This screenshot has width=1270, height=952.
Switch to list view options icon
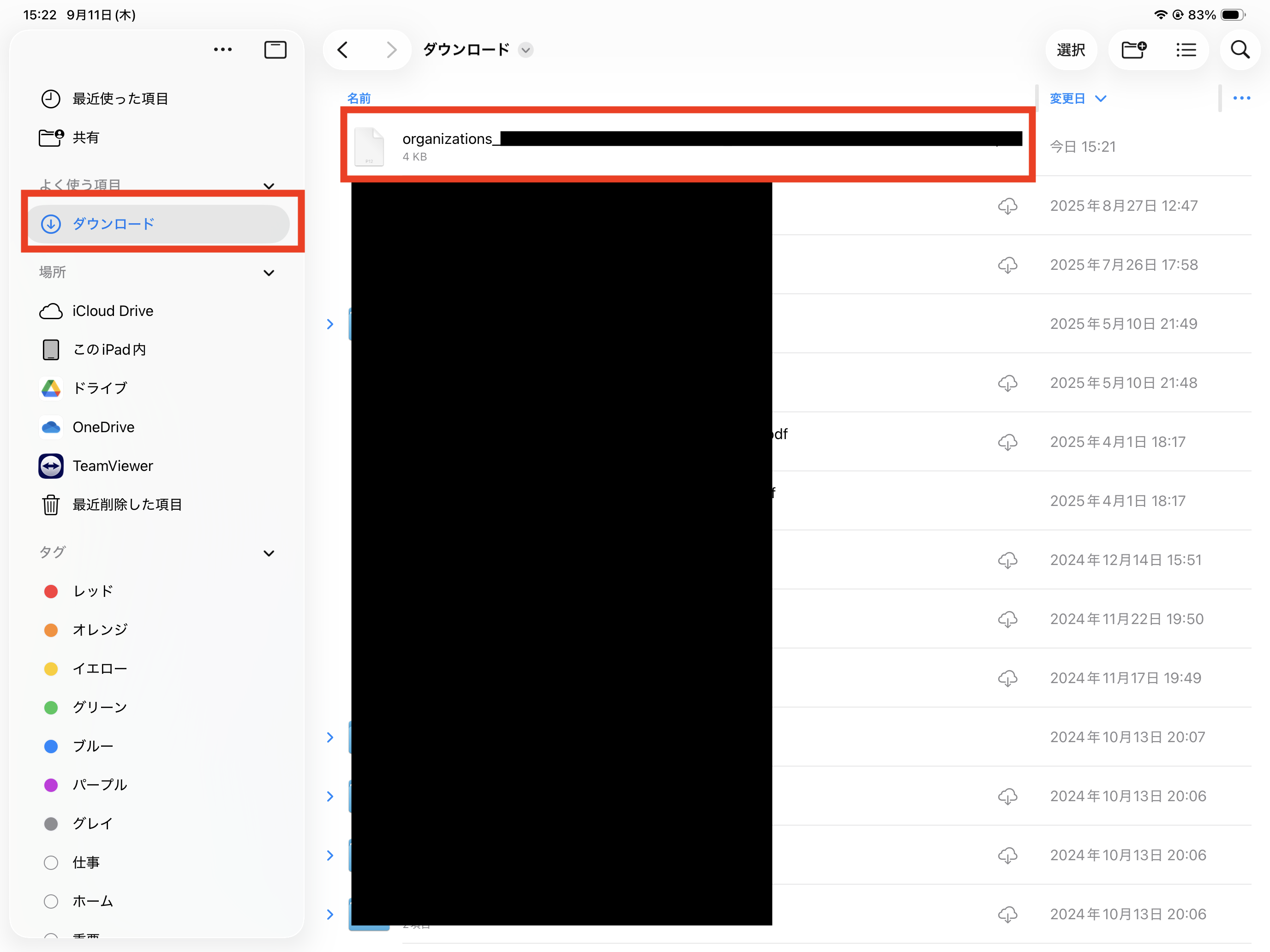click(1186, 50)
